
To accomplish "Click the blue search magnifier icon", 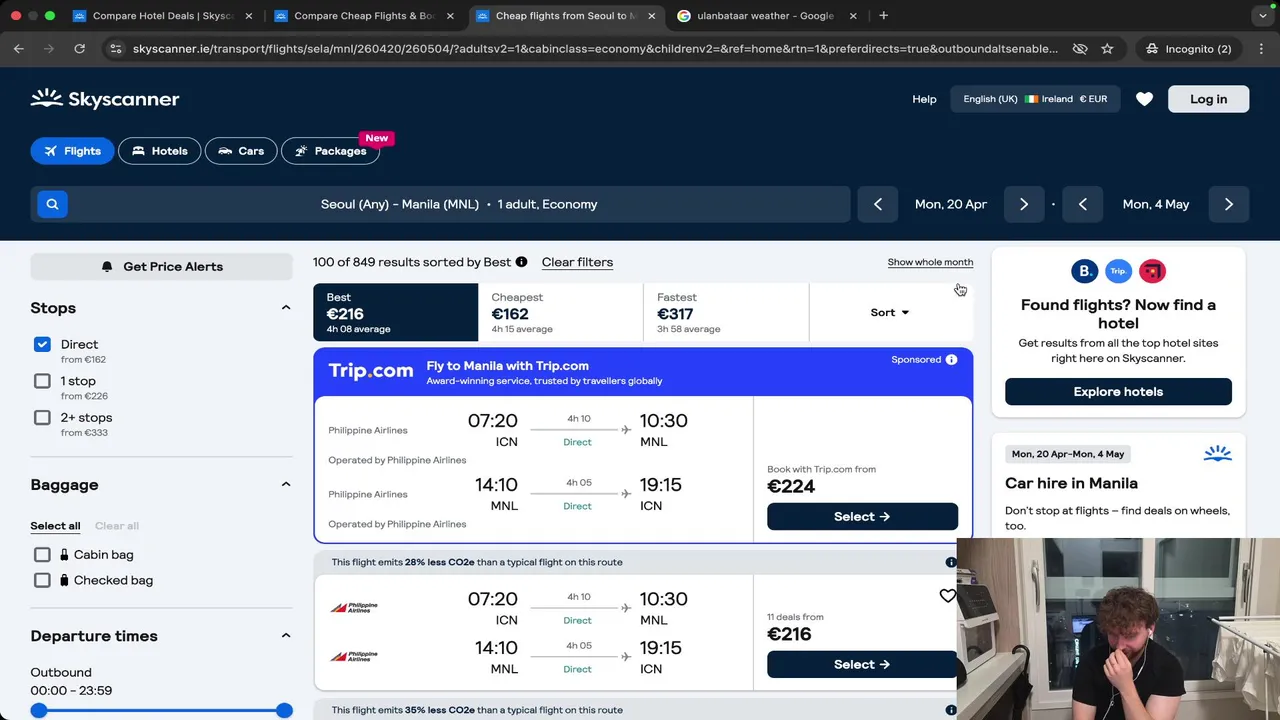I will [x=52, y=204].
